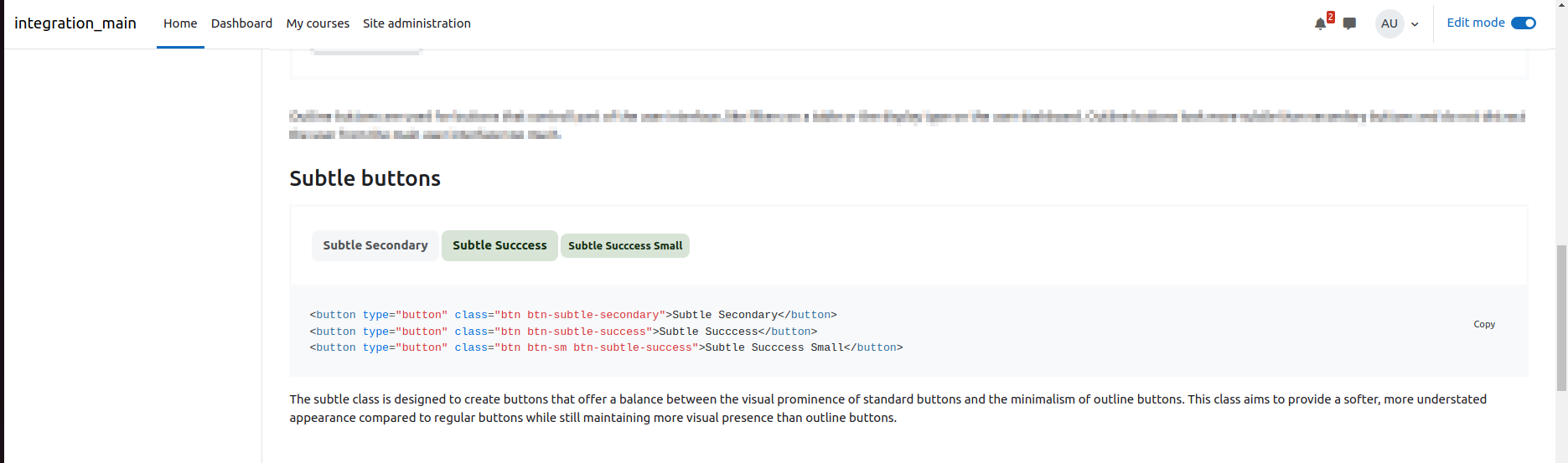Toggle the Edit mode switch off
Viewport: 1568px width, 463px height.
pyautogui.click(x=1523, y=23)
